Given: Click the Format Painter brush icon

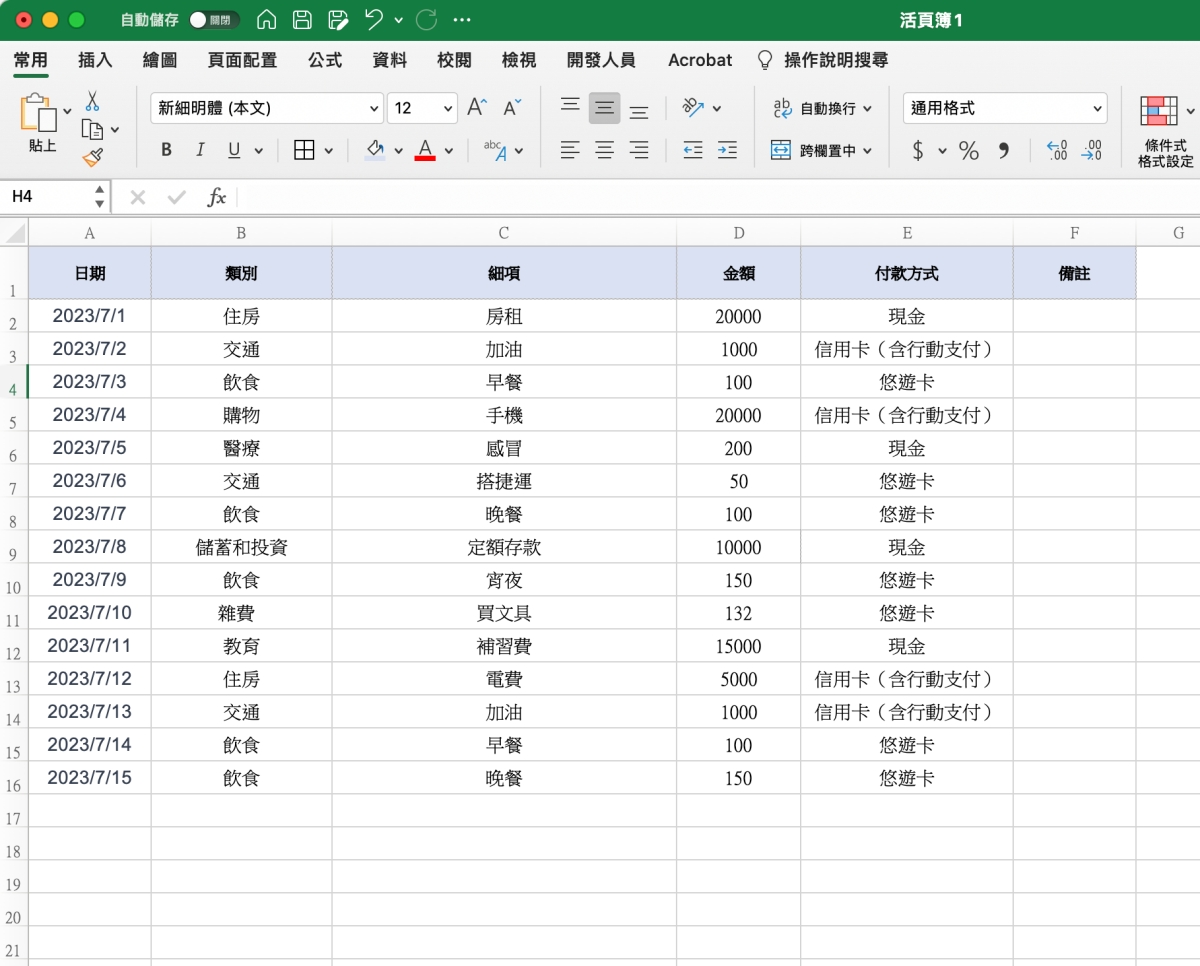Looking at the screenshot, I should pos(93,157).
